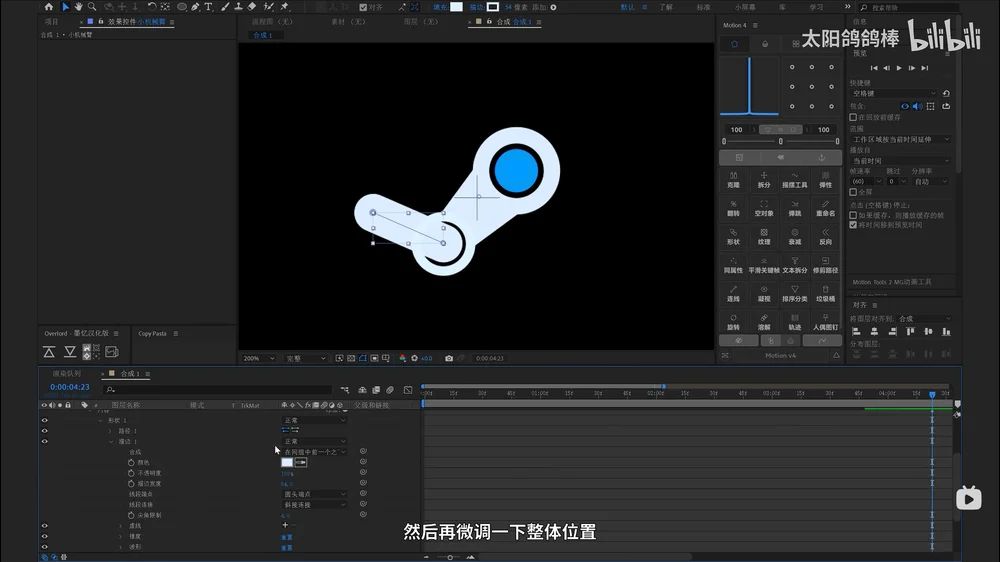Play the preview with the play button
The image size is (1000, 562).
pos(899,68)
